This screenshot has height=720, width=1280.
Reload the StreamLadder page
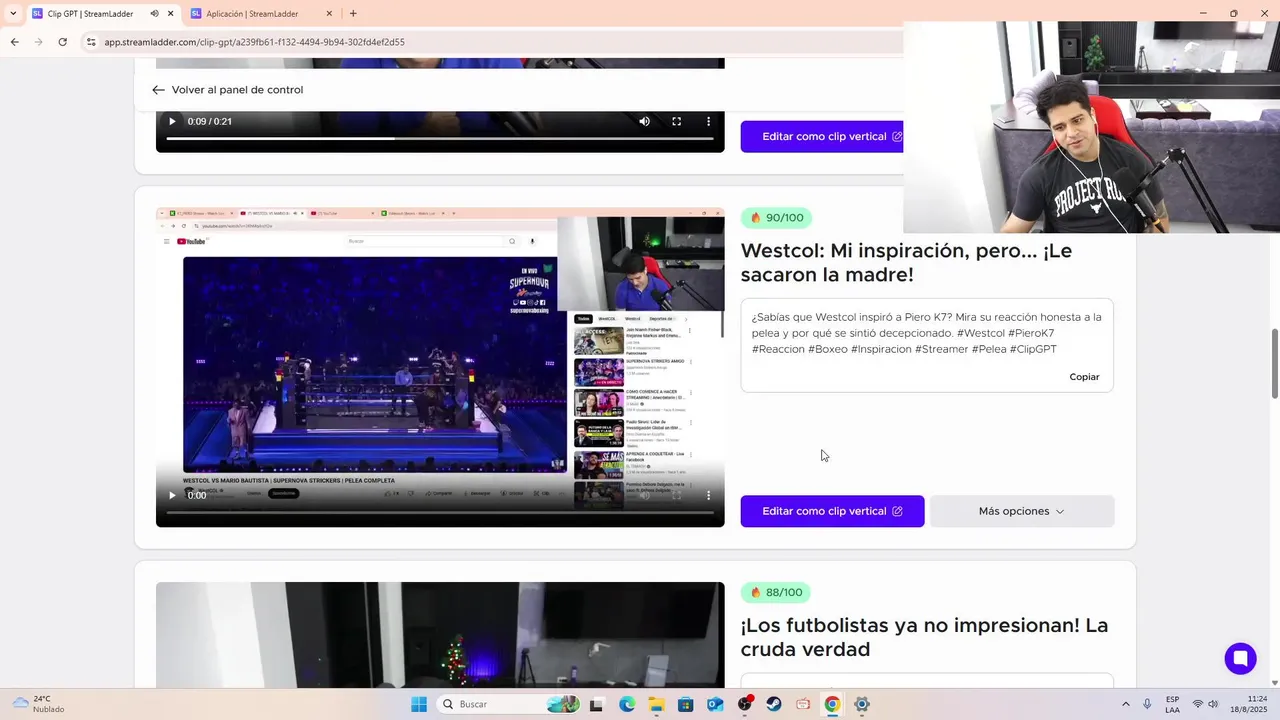point(62,42)
